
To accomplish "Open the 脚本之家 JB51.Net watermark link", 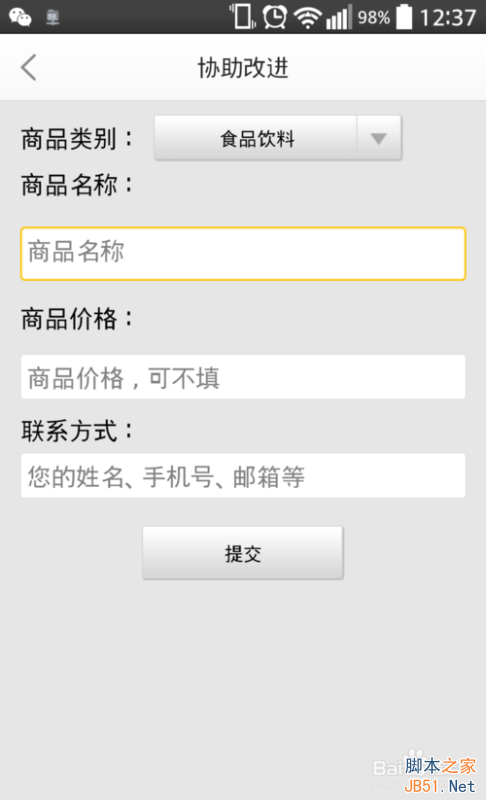I will point(440,775).
